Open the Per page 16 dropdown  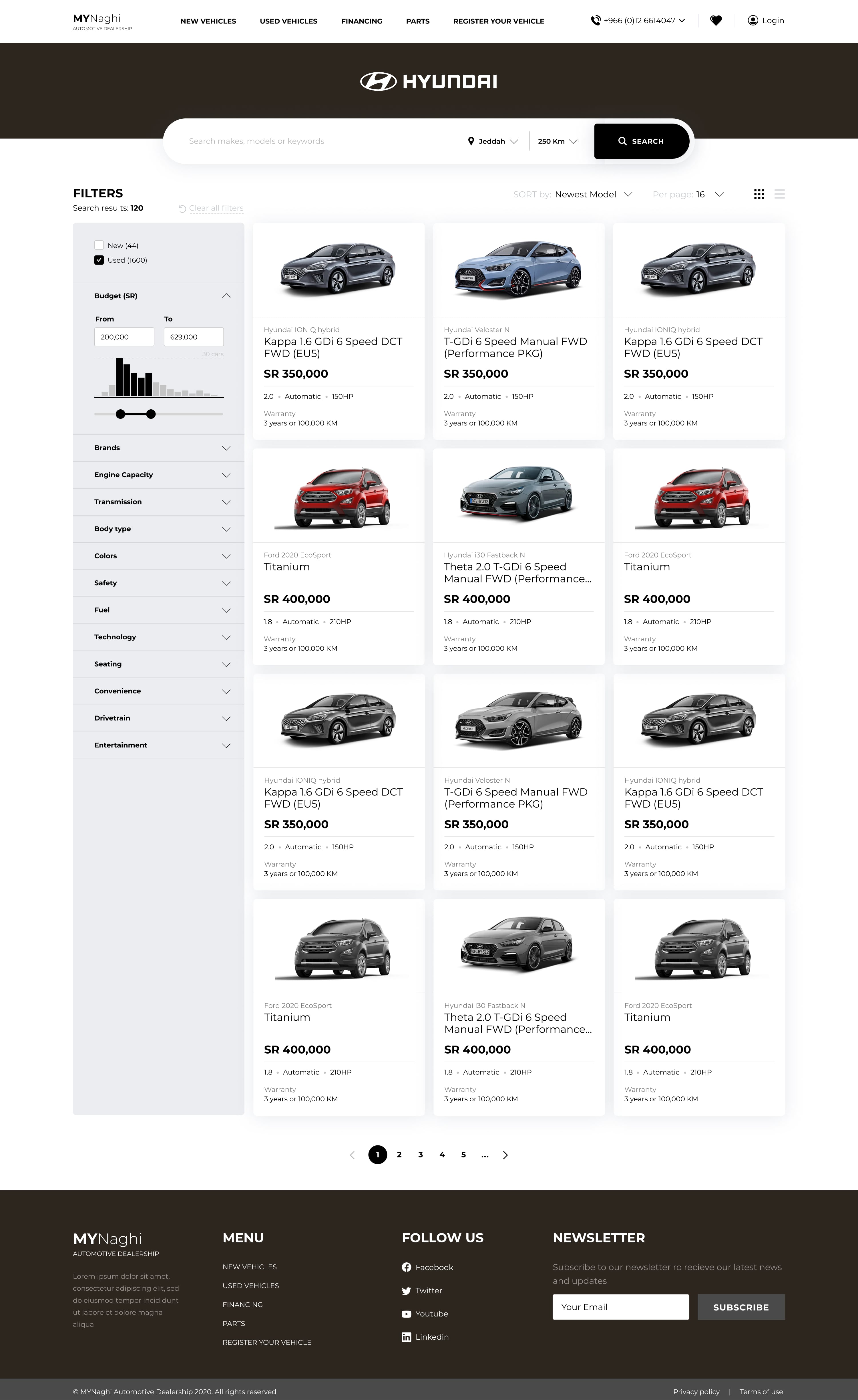710,194
